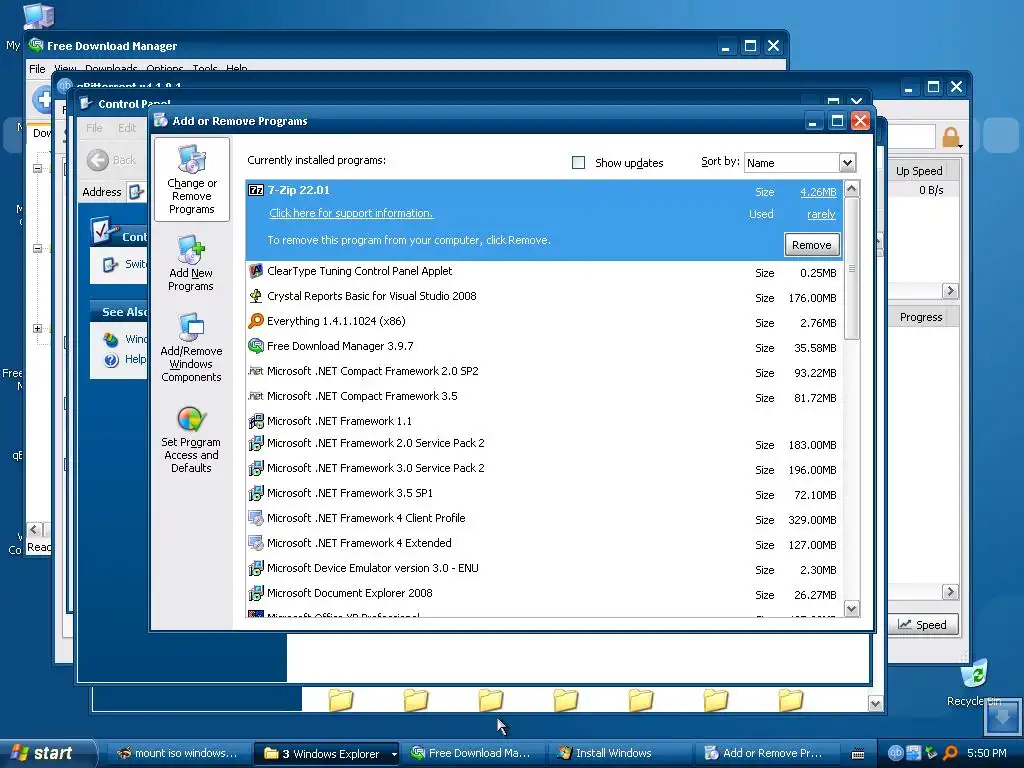Open Edit menu in Control Panel window
This screenshot has height=768, width=1024.
(x=127, y=128)
